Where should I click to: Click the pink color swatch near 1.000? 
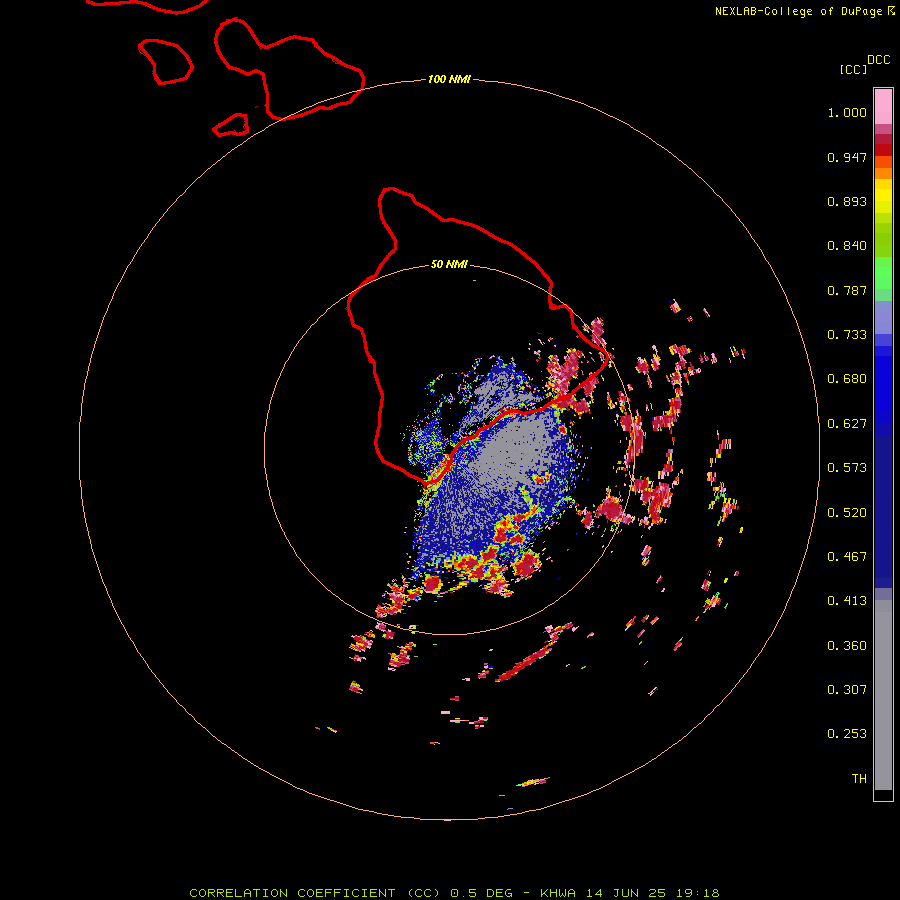click(883, 107)
